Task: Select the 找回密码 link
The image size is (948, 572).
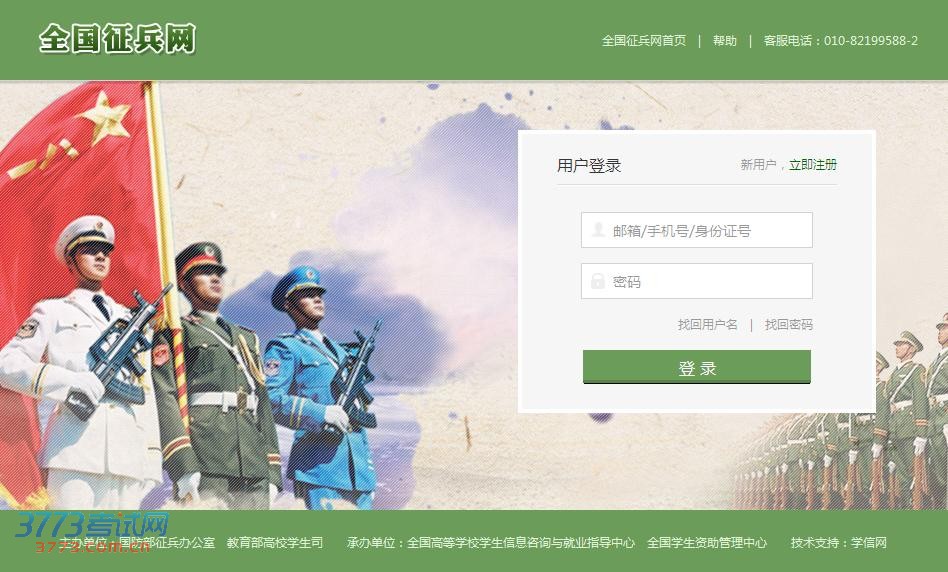Action: 788,325
